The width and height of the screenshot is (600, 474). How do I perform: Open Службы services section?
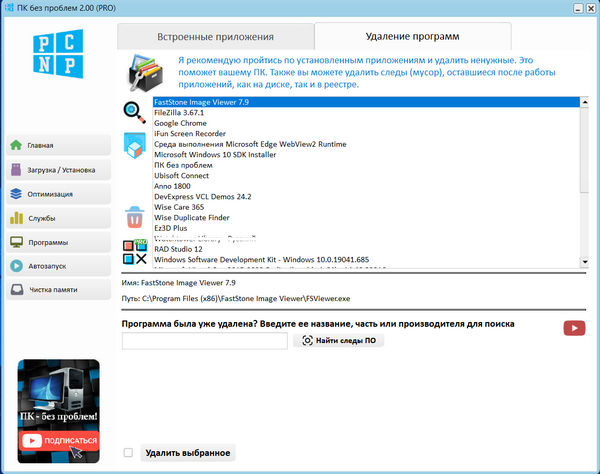coord(55,218)
